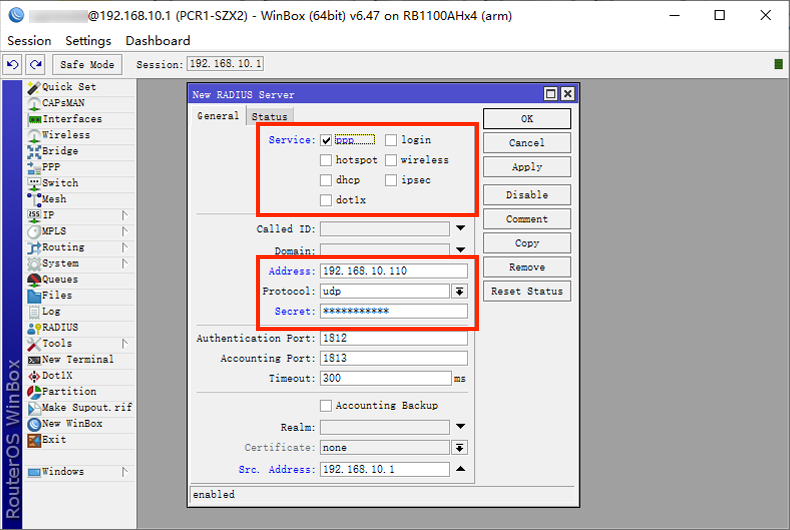Click the Cancel button
The height and width of the screenshot is (530, 790).
point(527,143)
